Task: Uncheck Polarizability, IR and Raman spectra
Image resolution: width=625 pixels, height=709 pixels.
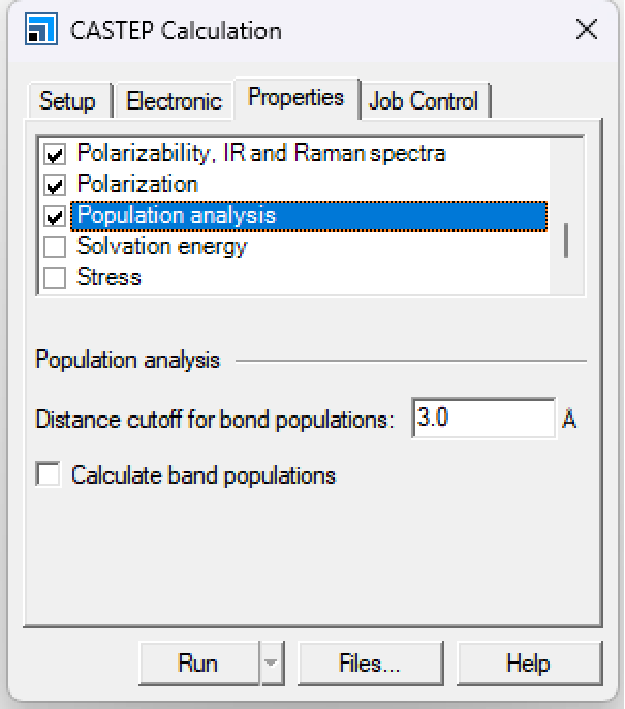Action: click(55, 155)
